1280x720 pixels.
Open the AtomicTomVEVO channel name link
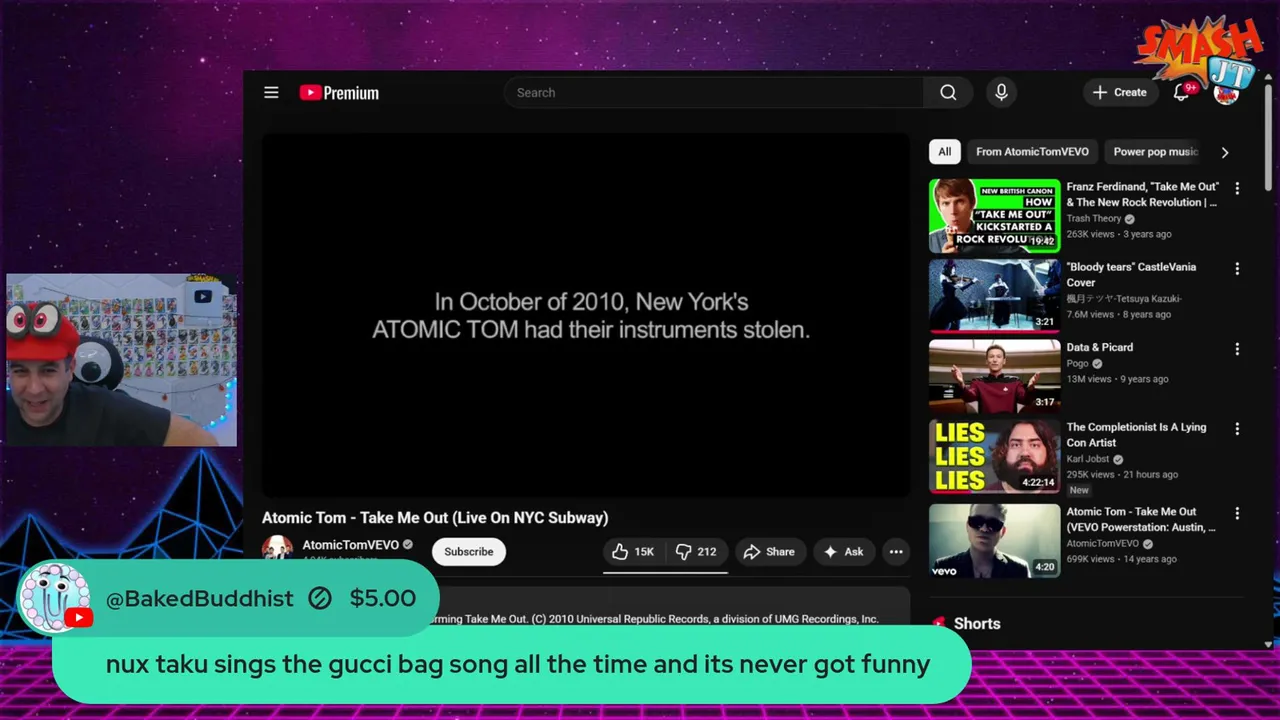click(x=350, y=545)
